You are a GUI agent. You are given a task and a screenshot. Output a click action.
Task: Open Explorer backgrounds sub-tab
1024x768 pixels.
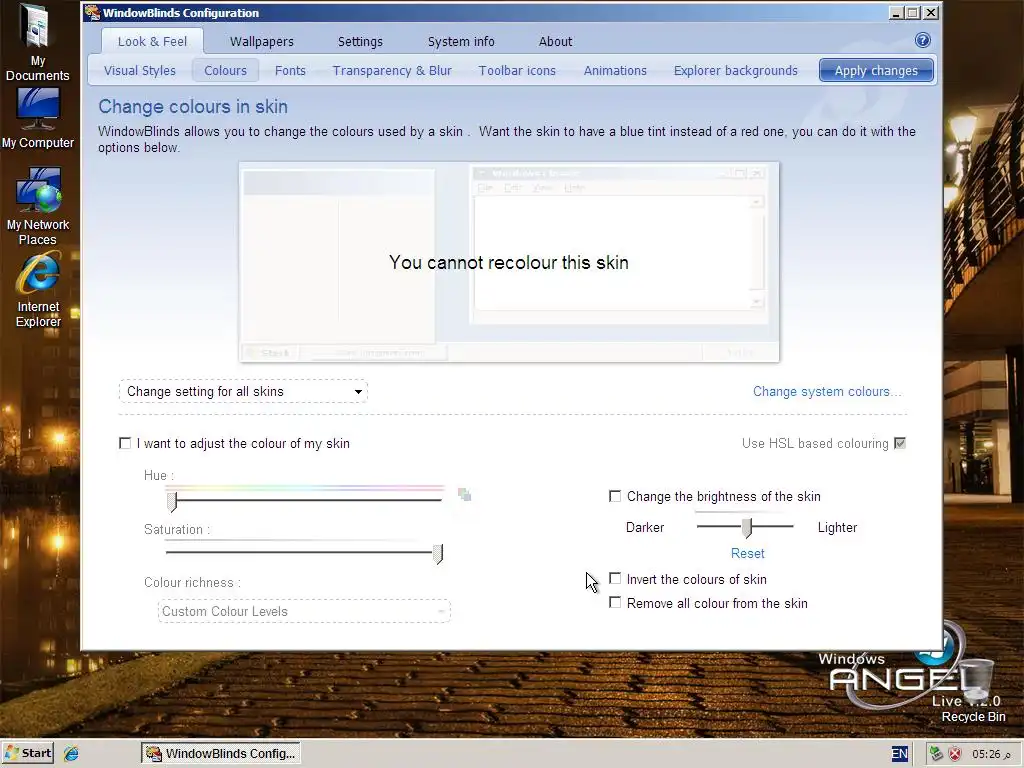pyautogui.click(x=735, y=71)
